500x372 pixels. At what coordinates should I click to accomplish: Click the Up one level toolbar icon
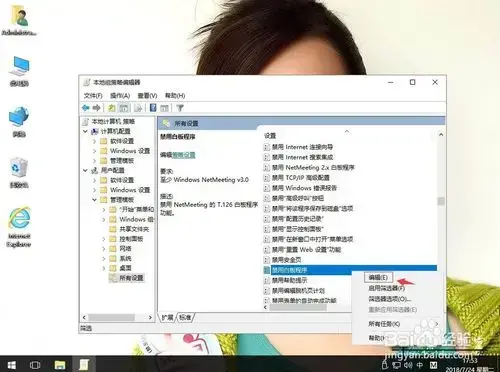click(112, 108)
